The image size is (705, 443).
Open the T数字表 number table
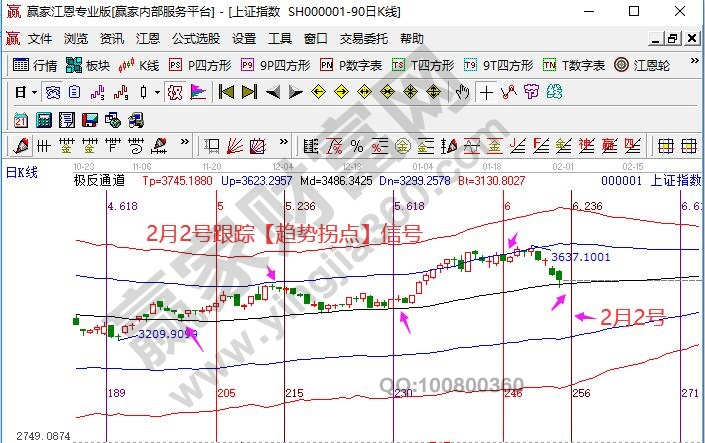pyautogui.click(x=574, y=65)
